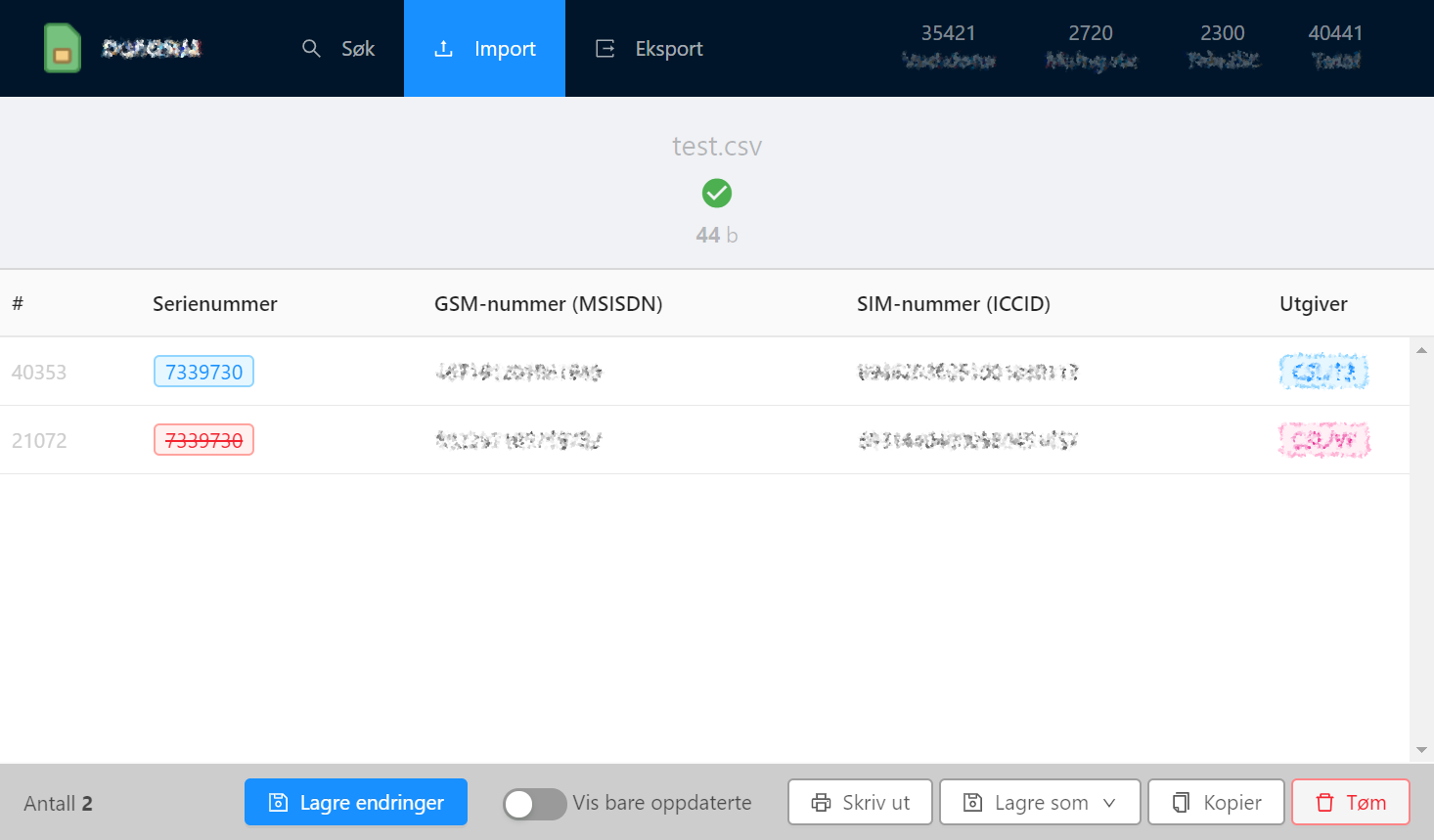Image resolution: width=1434 pixels, height=840 pixels.
Task: Open the Eksport tab
Action: pyautogui.click(x=650, y=49)
